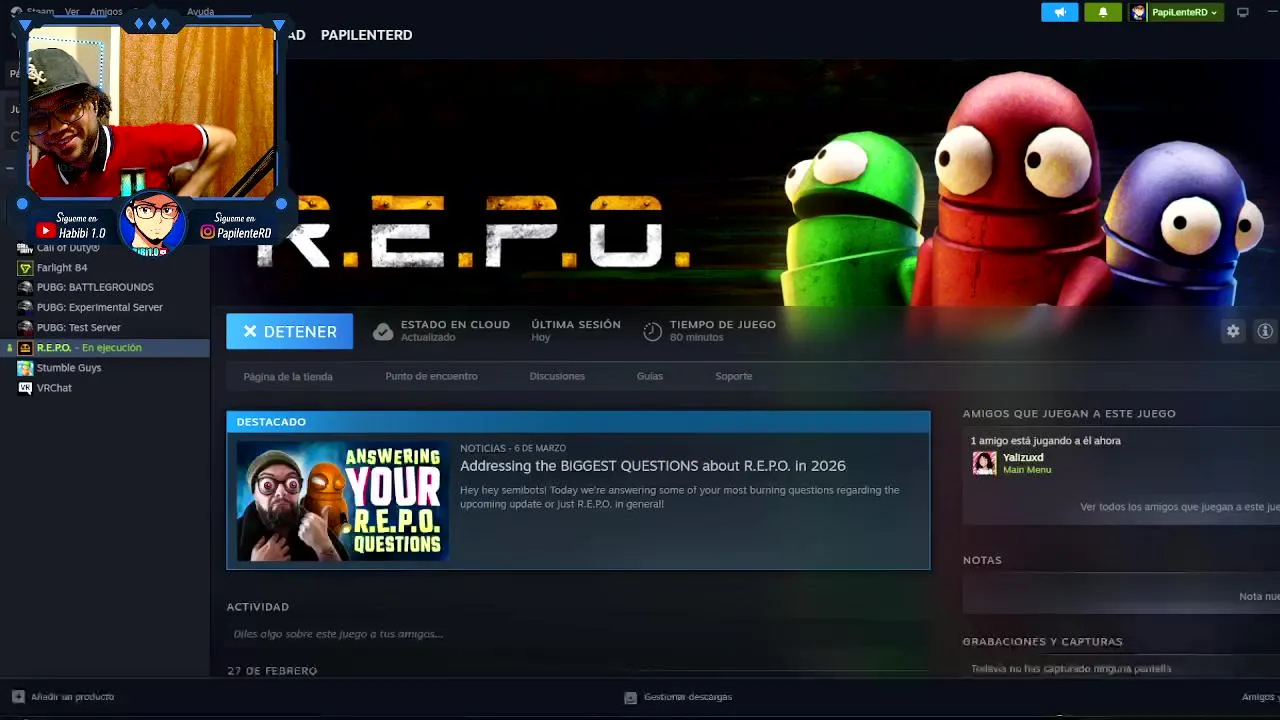Switch to Big Picture mode icon

click(x=1243, y=12)
